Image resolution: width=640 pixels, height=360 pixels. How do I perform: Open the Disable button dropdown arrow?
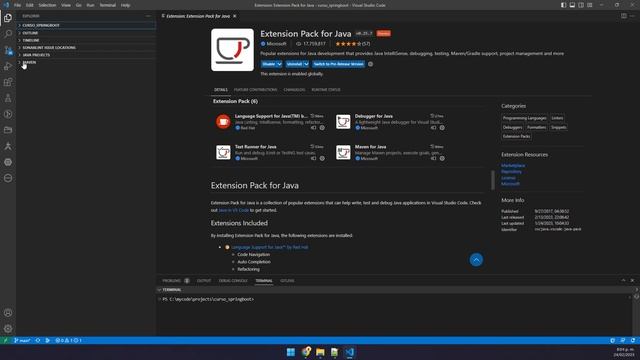280,64
